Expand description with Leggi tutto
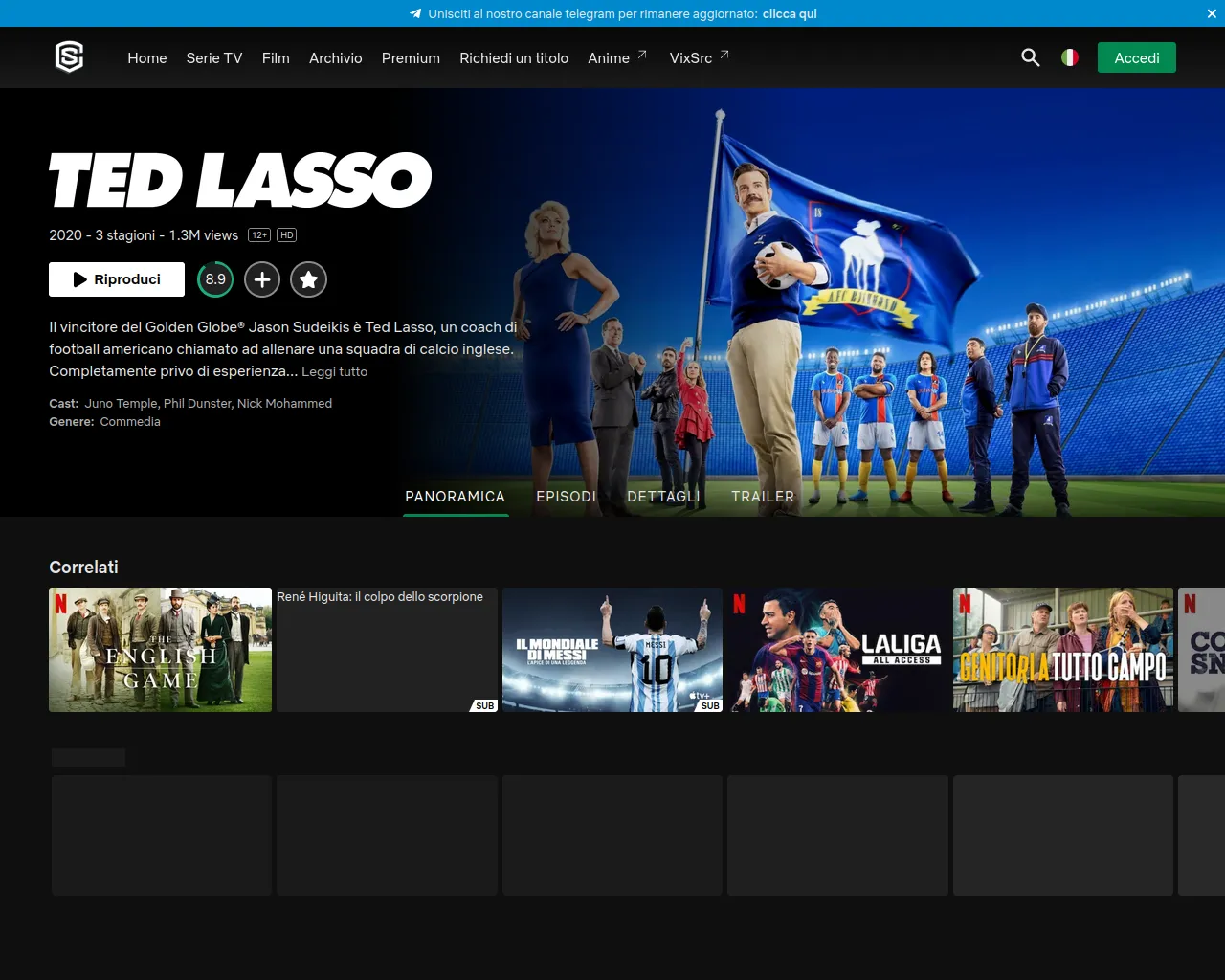Image resolution: width=1225 pixels, height=980 pixels. tap(334, 371)
